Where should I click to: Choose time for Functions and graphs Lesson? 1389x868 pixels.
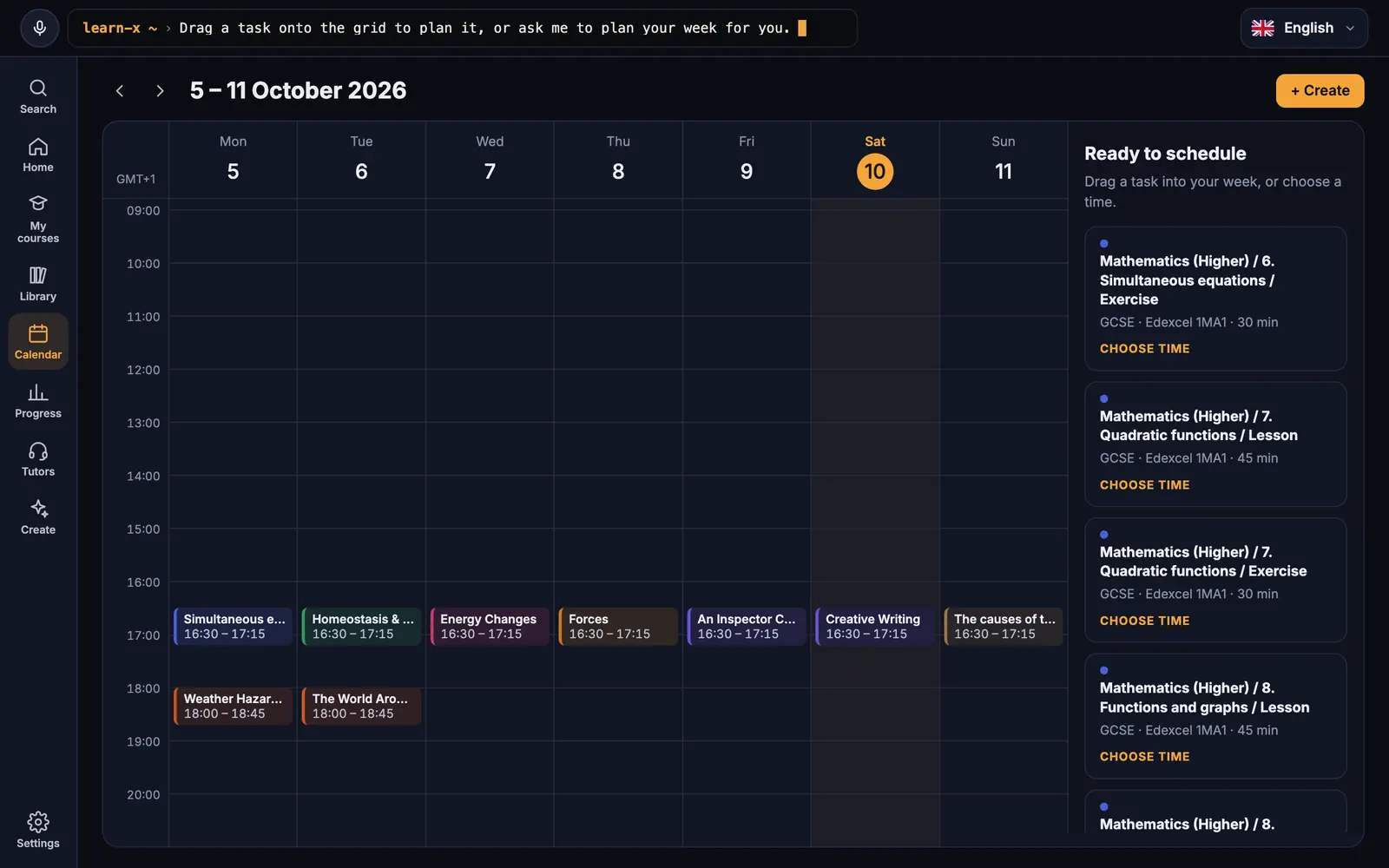[x=1144, y=756]
